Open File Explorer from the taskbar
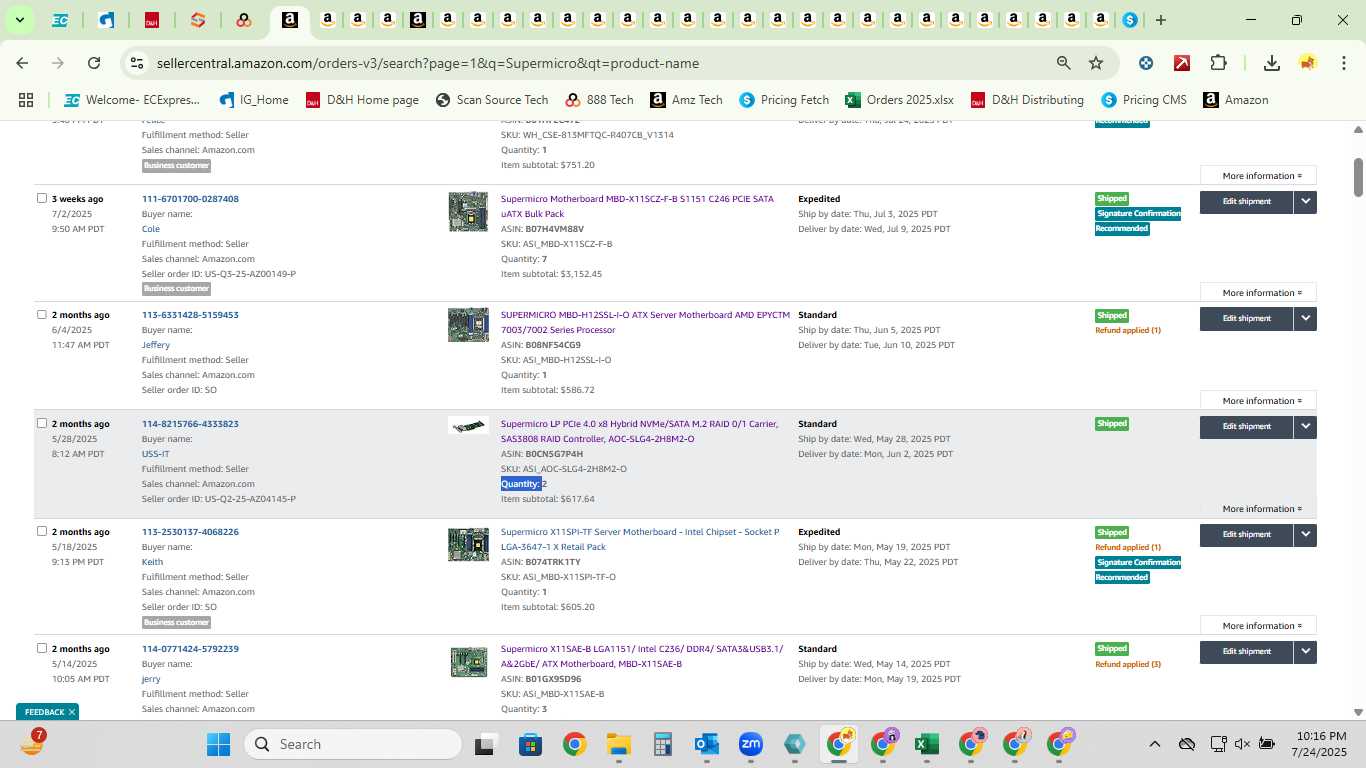The height and width of the screenshot is (768, 1366). (618, 744)
